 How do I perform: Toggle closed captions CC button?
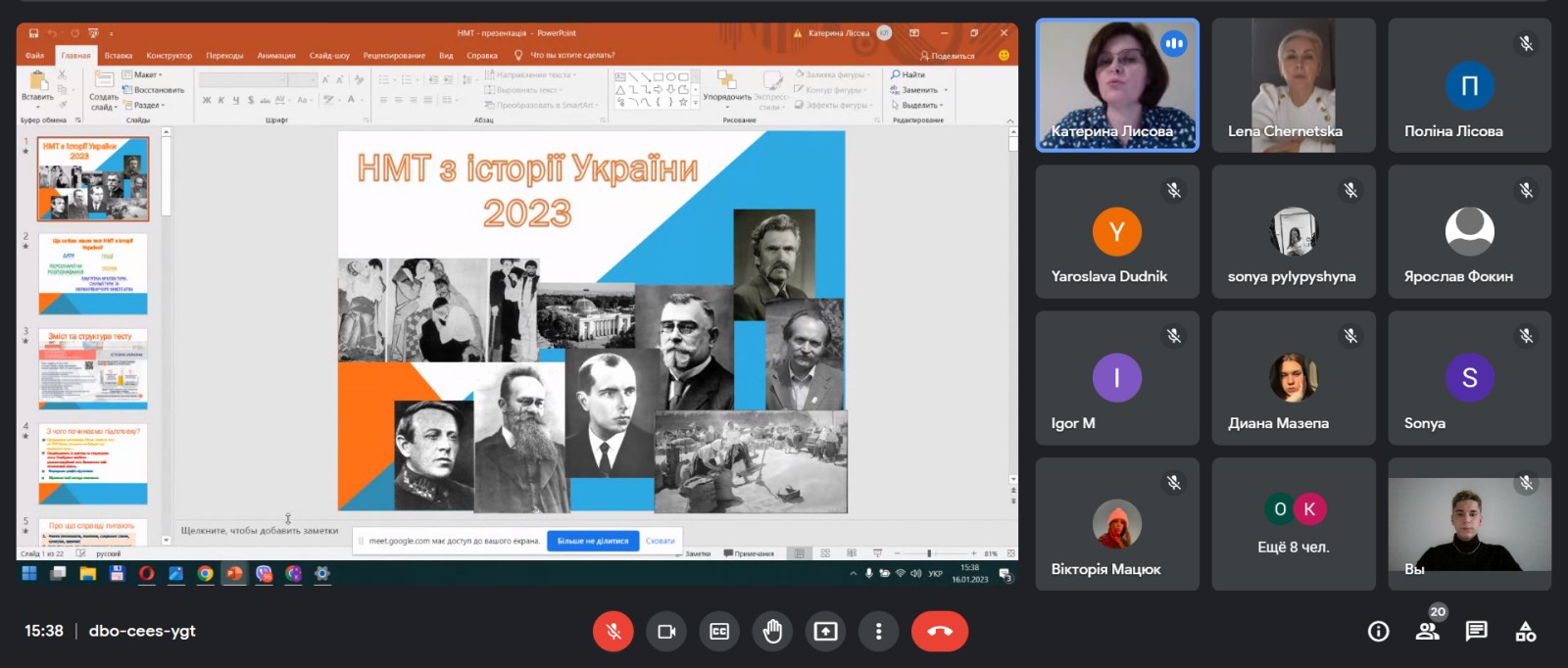[719, 632]
